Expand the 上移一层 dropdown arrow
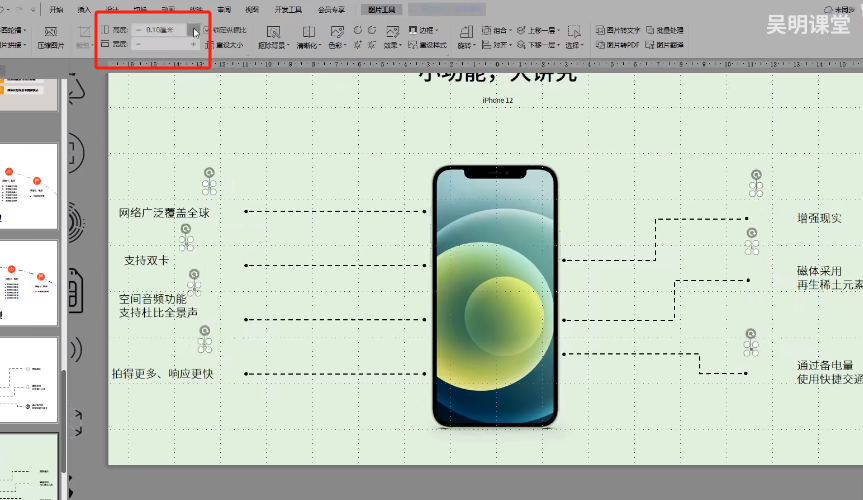 pos(558,30)
